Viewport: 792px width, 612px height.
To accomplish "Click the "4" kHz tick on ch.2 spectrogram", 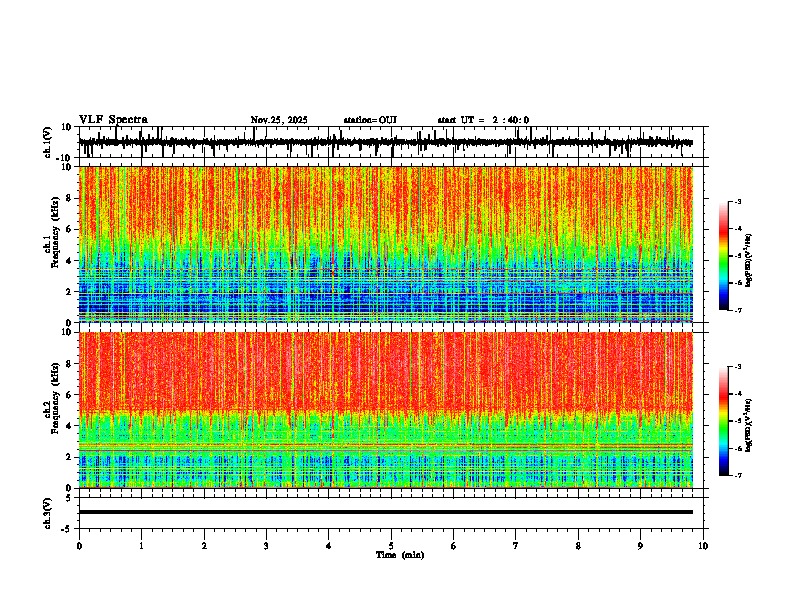I will [69, 426].
